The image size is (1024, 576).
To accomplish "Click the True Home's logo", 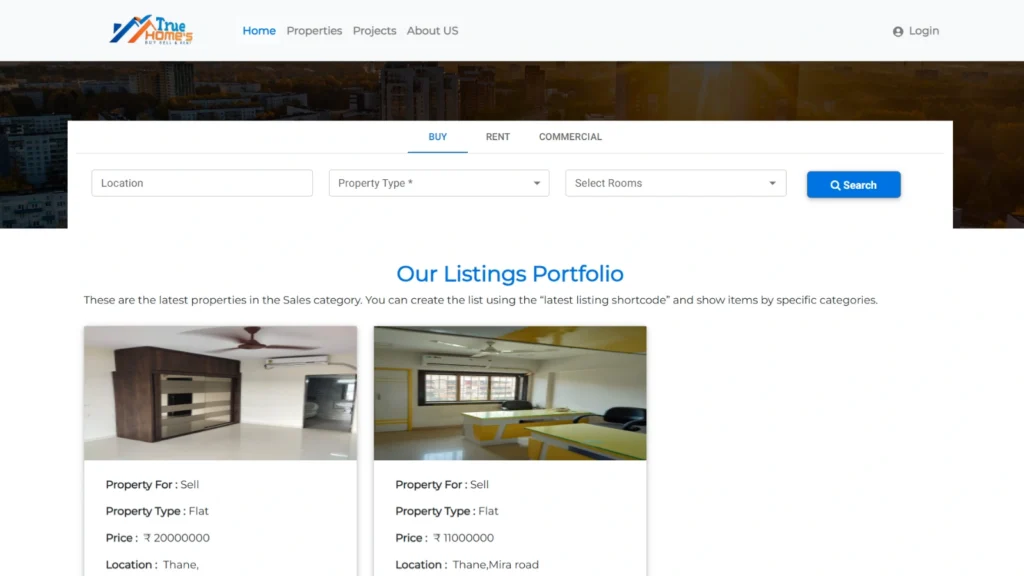I will click(x=152, y=30).
